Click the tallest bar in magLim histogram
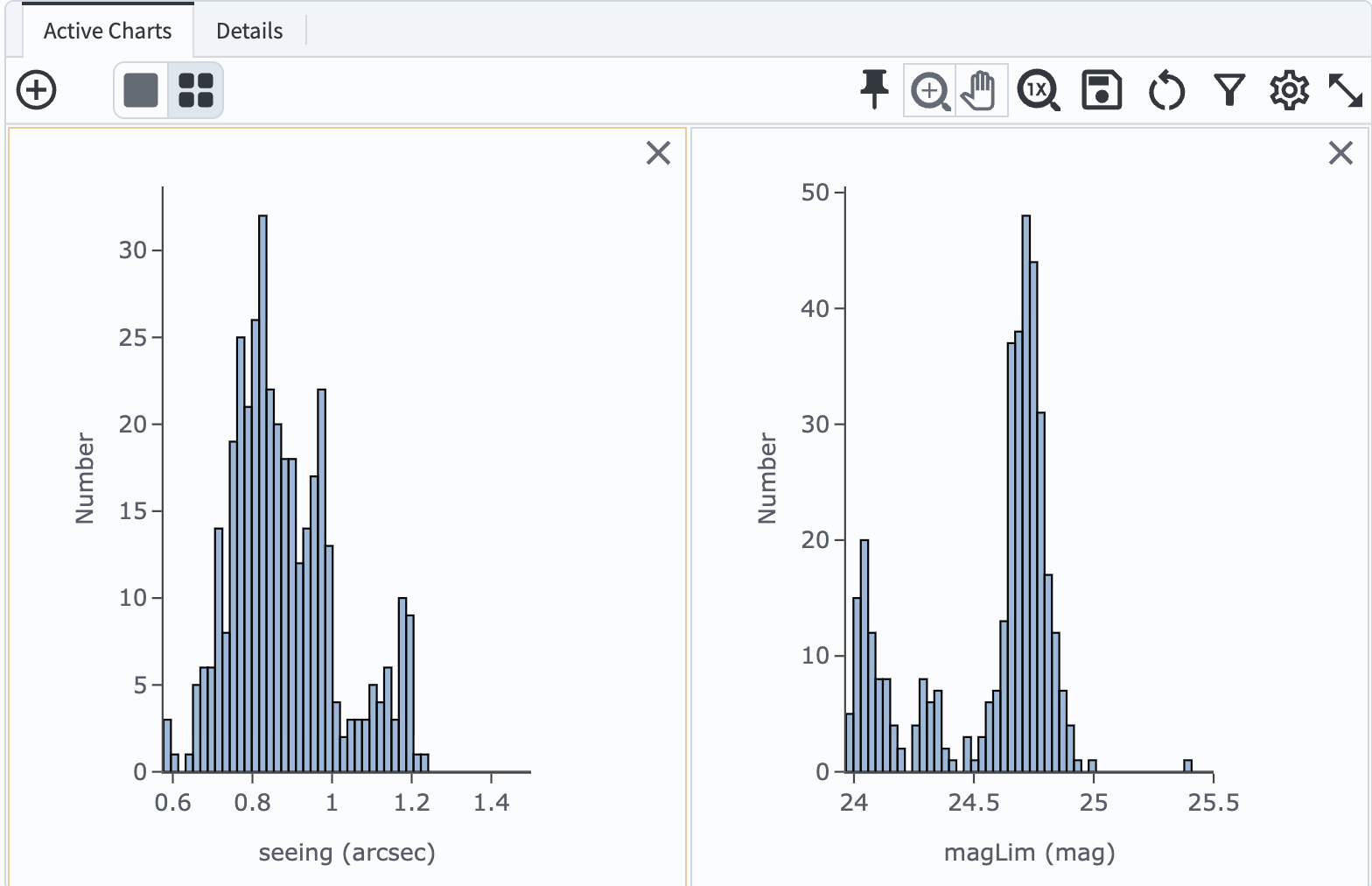This screenshot has width=1372, height=886. point(1026,490)
